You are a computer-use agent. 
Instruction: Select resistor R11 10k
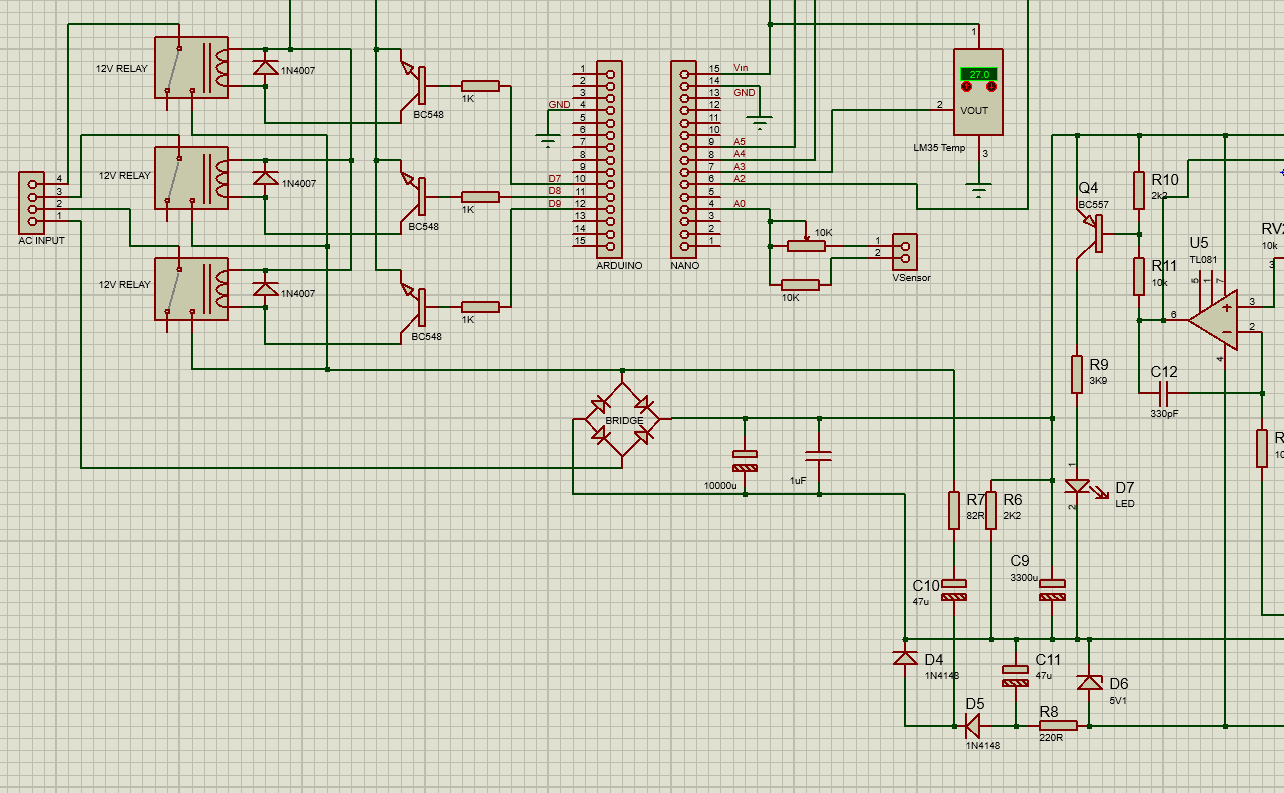click(1138, 276)
